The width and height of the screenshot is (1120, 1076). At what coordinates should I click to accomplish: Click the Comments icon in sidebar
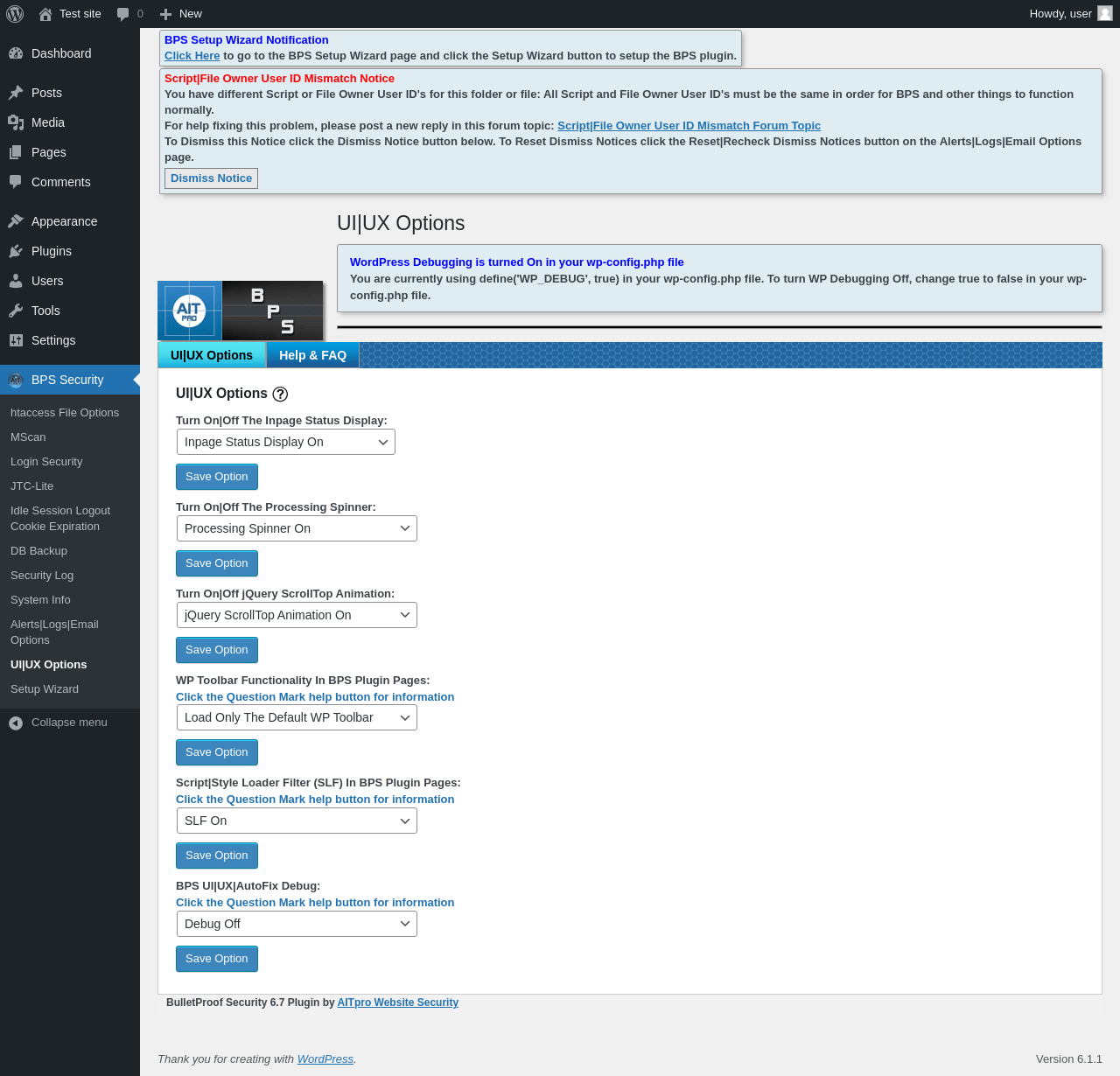pyautogui.click(x=16, y=182)
